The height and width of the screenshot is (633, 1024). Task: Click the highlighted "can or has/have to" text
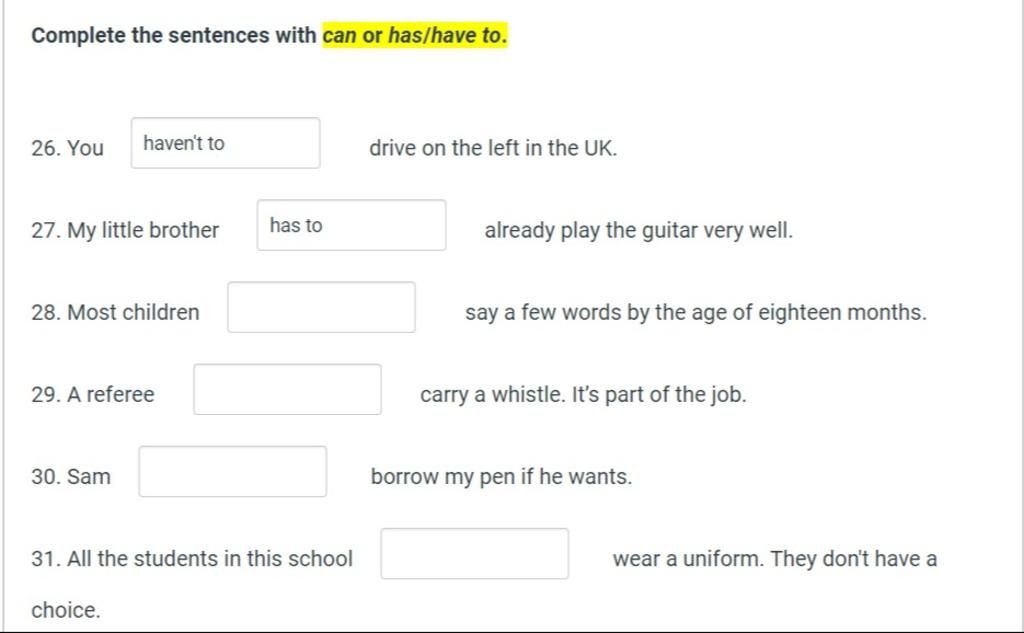[414, 36]
